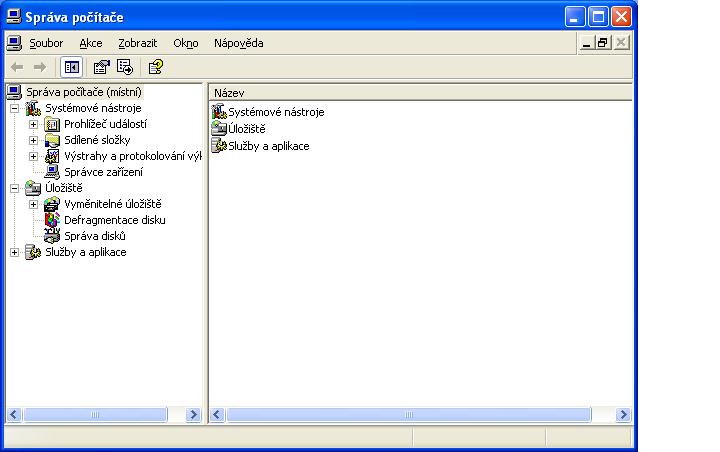The height and width of the screenshot is (452, 720).
Task: Select Sdílené složky tree label
Action: coord(97,140)
